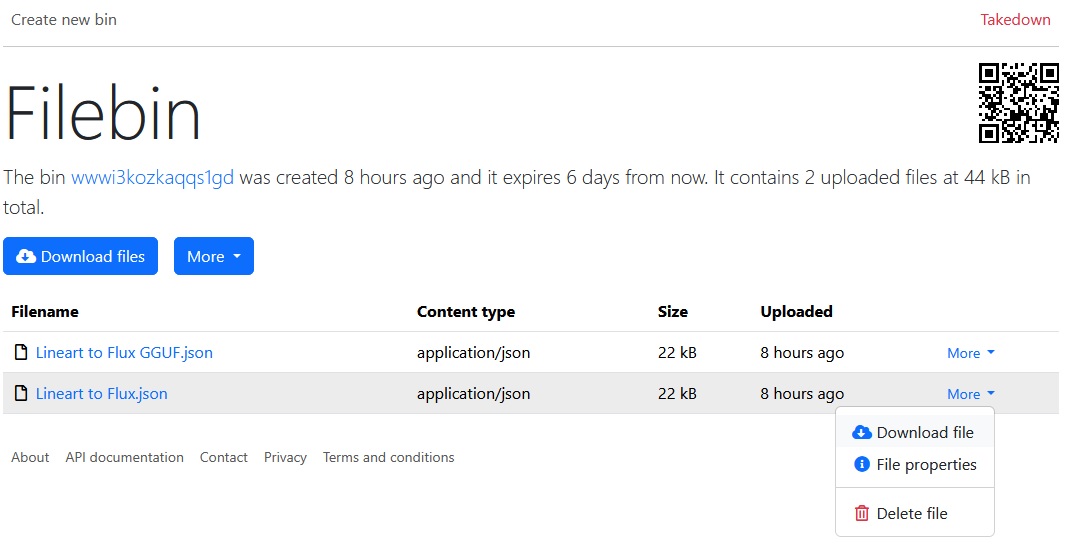Click the red trash icon in menu

pyautogui.click(x=861, y=513)
